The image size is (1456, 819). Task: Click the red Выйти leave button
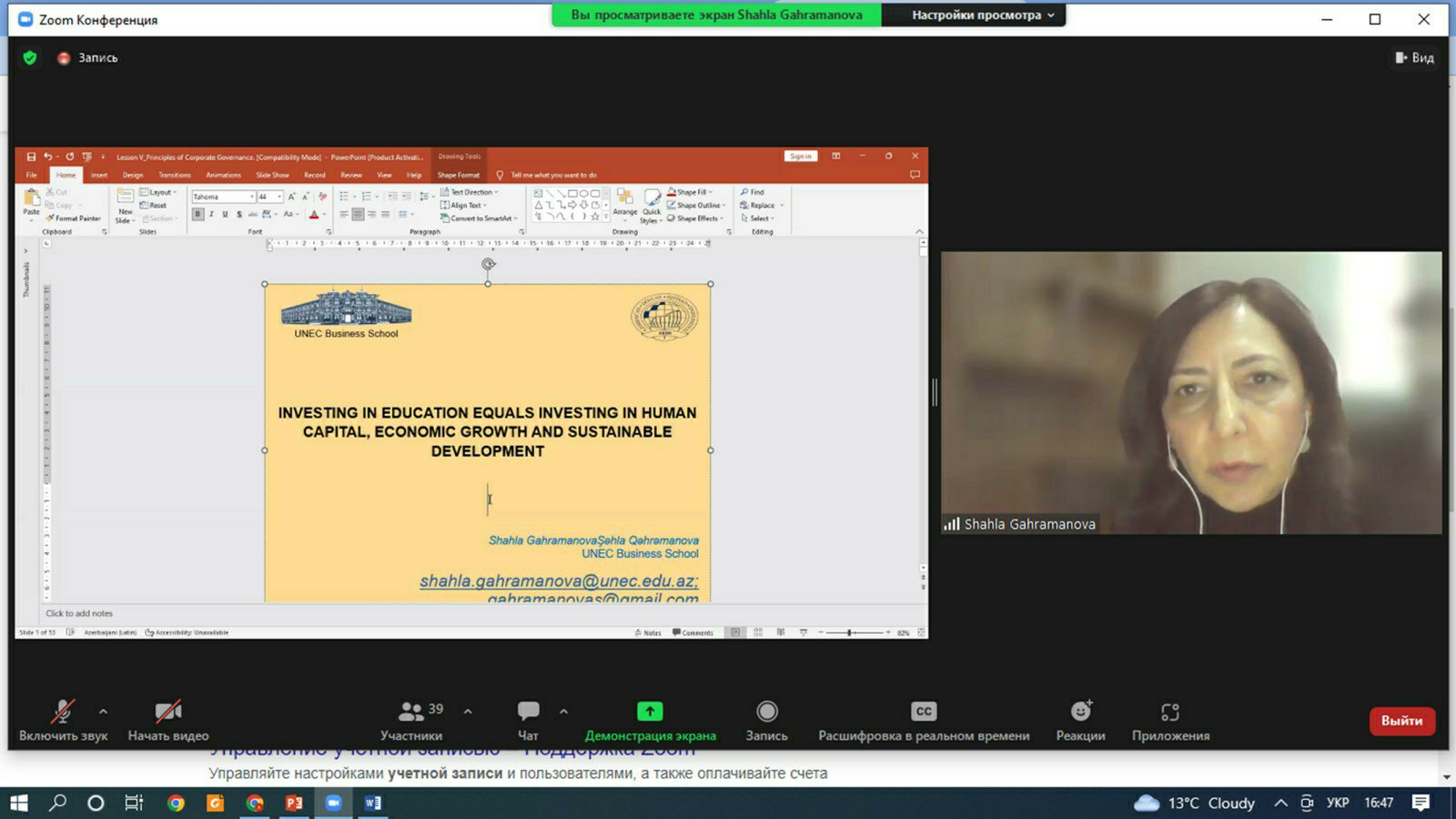point(1401,721)
